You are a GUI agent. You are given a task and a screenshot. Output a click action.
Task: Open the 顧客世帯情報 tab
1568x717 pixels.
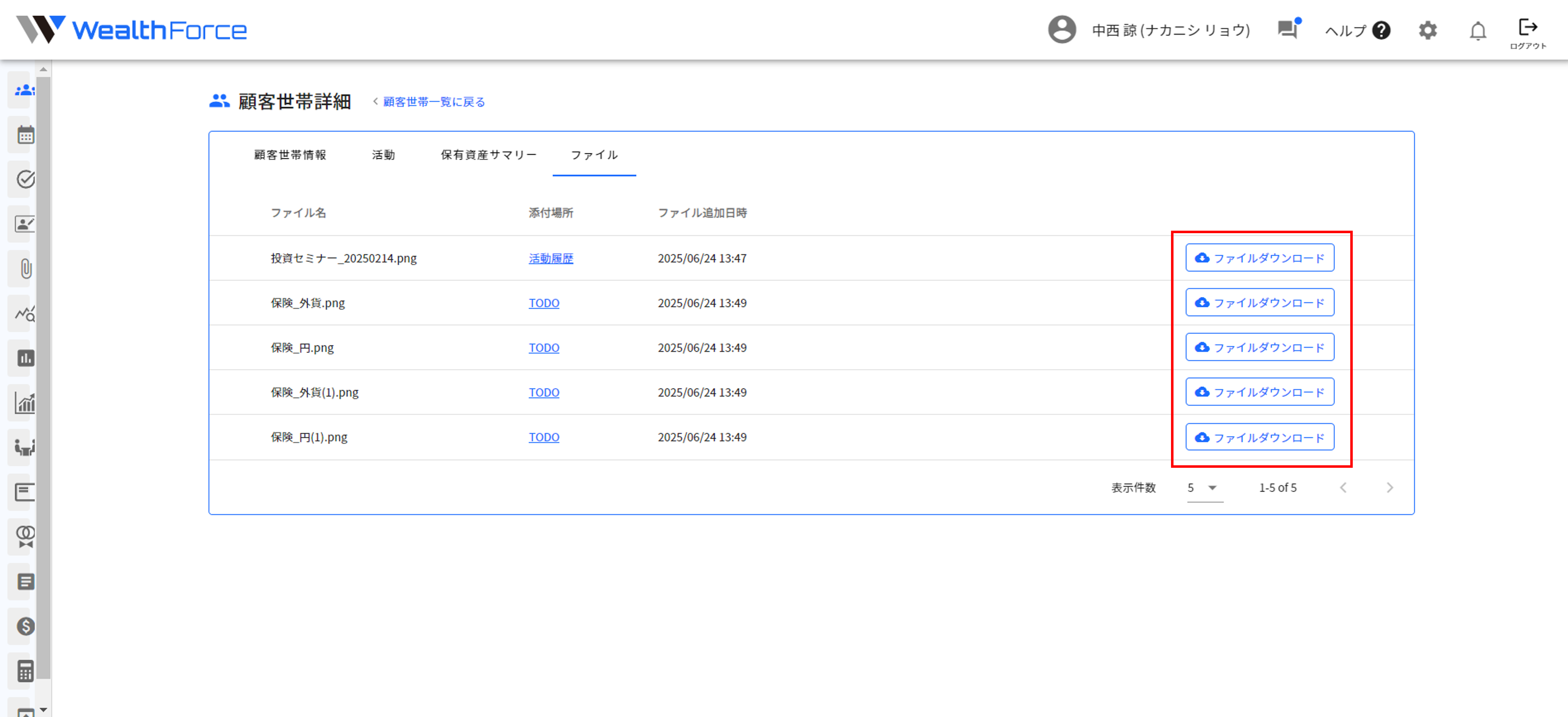tap(289, 155)
